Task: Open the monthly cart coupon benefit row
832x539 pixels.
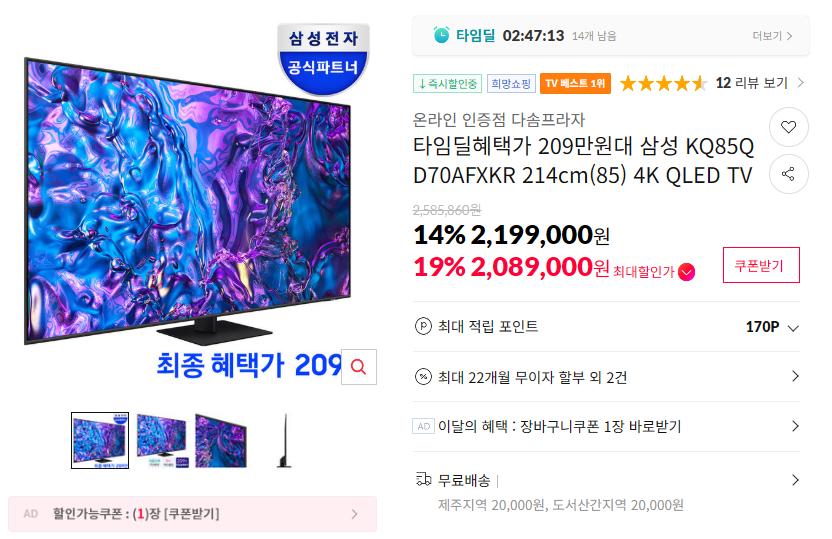Action: (606, 427)
